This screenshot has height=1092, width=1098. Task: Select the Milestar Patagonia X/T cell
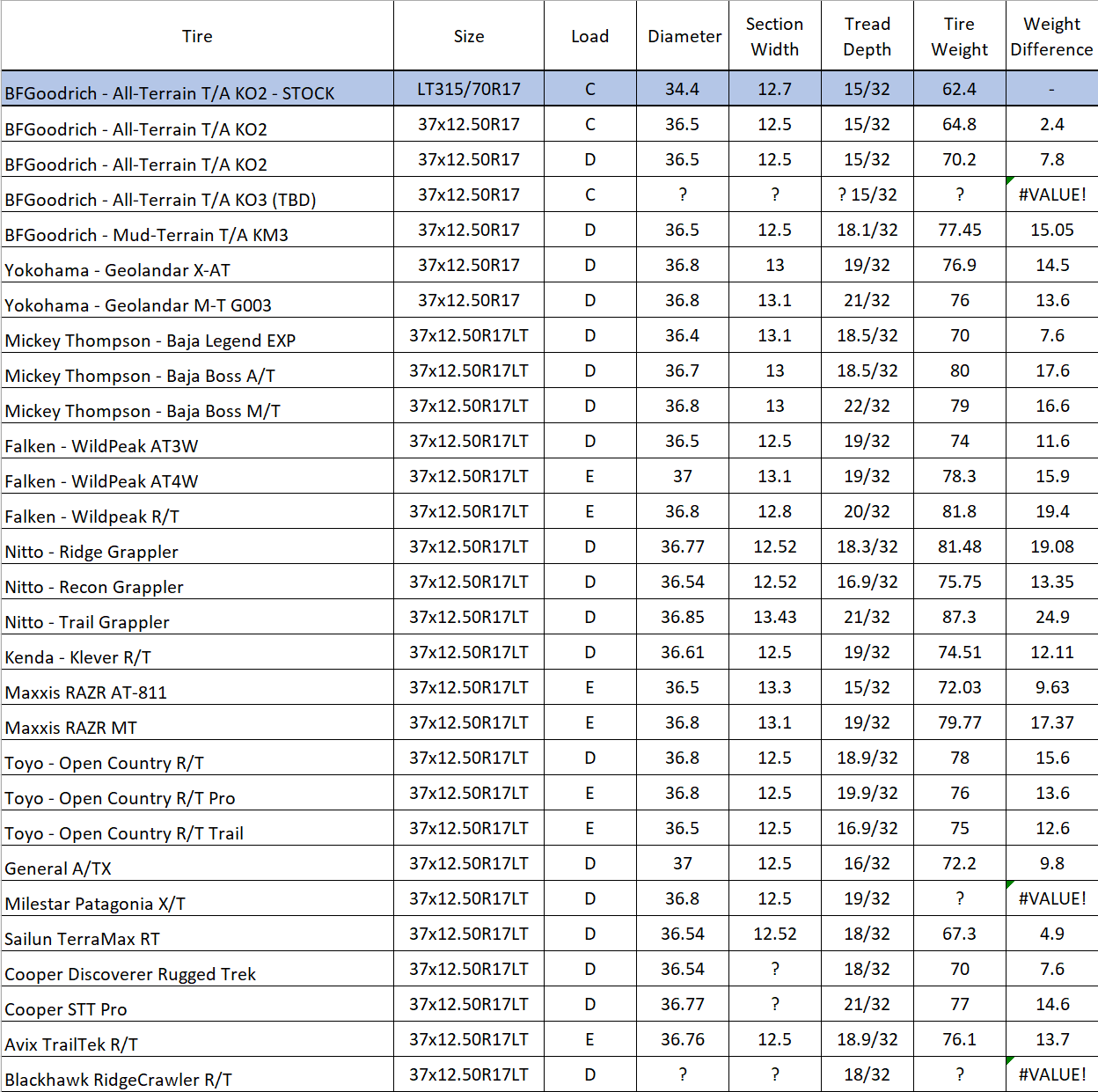197,898
